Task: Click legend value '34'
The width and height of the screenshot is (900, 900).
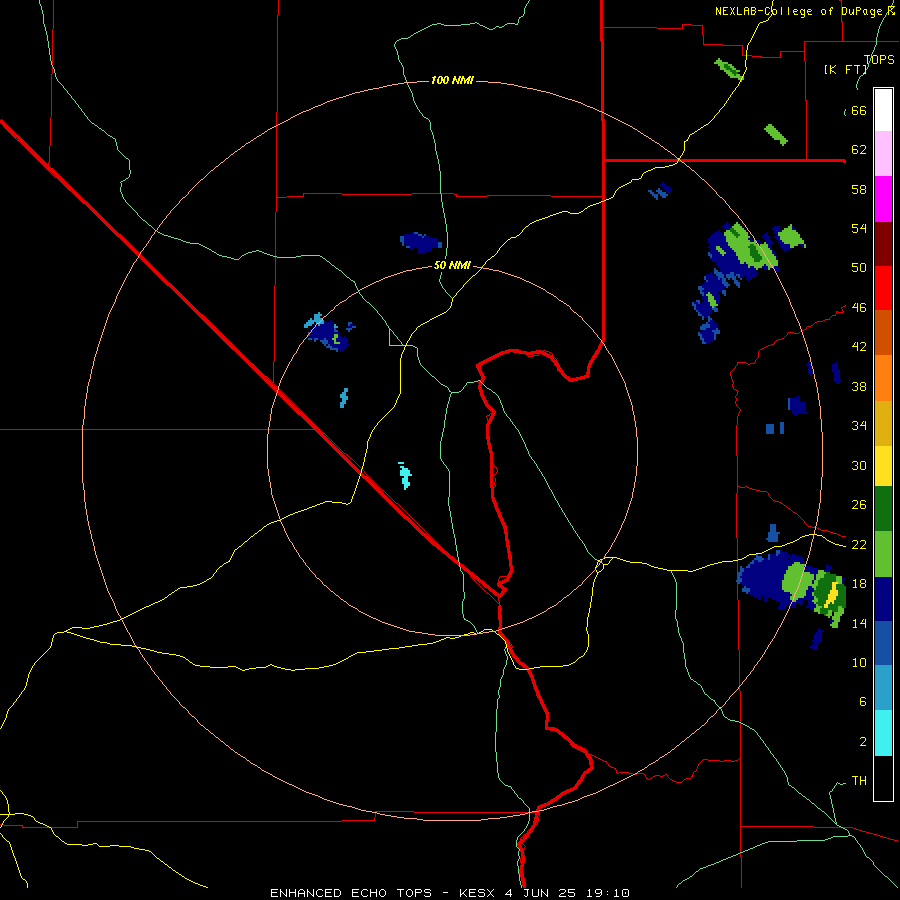Action: tap(859, 425)
